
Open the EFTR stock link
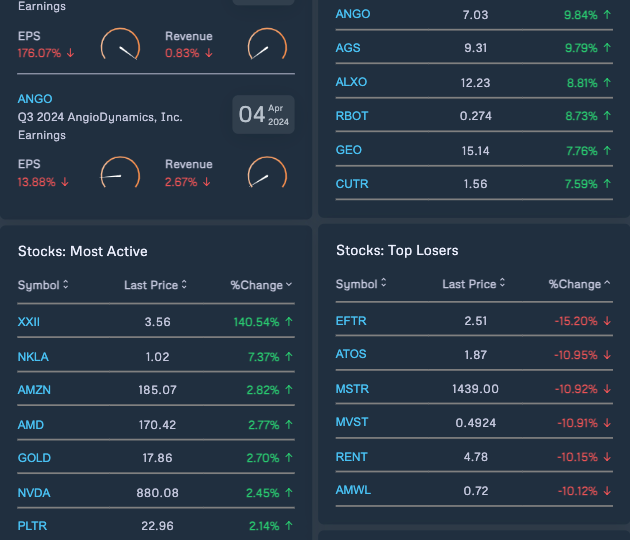[351, 321]
